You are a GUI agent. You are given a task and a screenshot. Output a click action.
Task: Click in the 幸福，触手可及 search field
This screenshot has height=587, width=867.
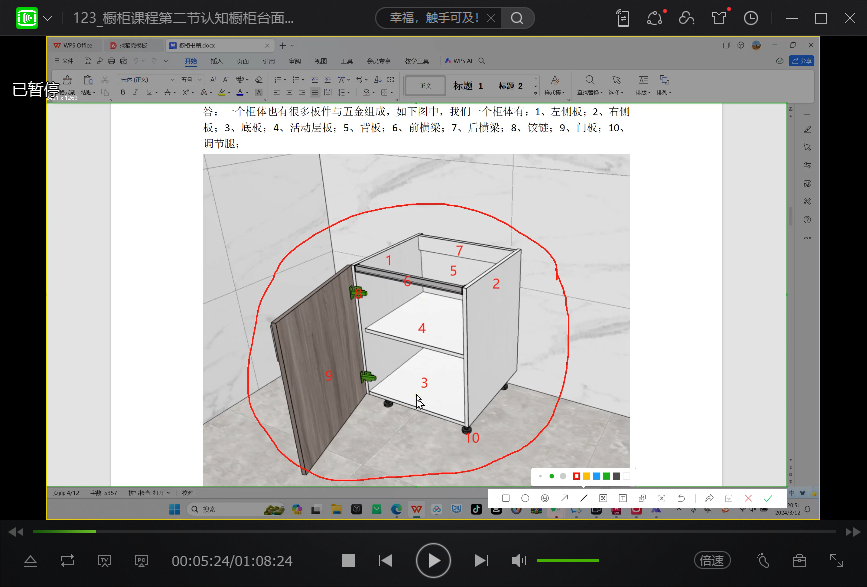440,18
